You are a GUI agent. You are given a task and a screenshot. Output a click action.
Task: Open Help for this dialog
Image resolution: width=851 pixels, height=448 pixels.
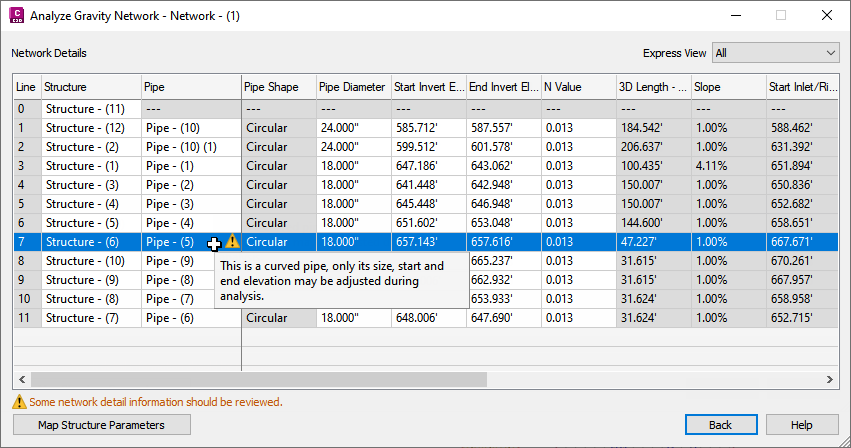[x=802, y=425]
